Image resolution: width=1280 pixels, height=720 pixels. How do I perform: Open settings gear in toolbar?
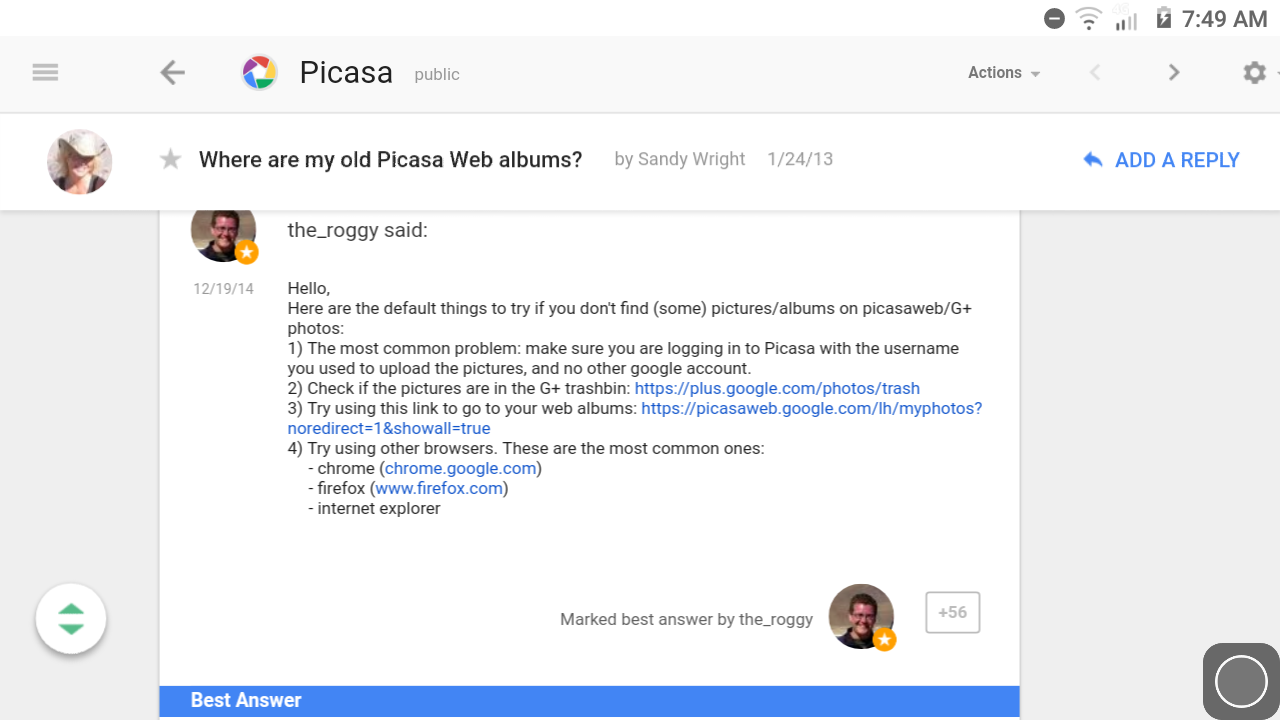(x=1254, y=73)
